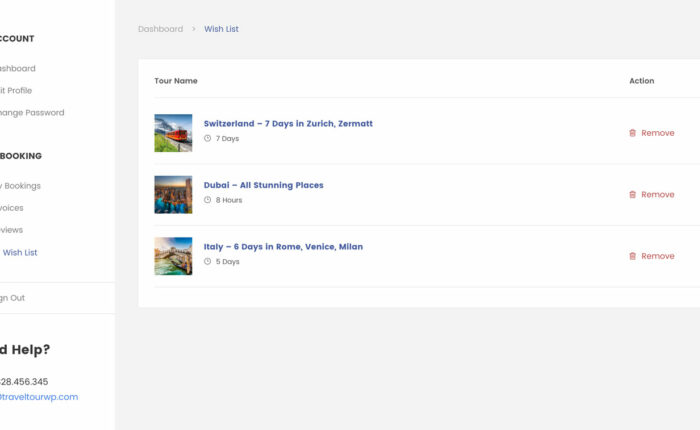Remove the Italy tour from wish list

pyautogui.click(x=657, y=256)
